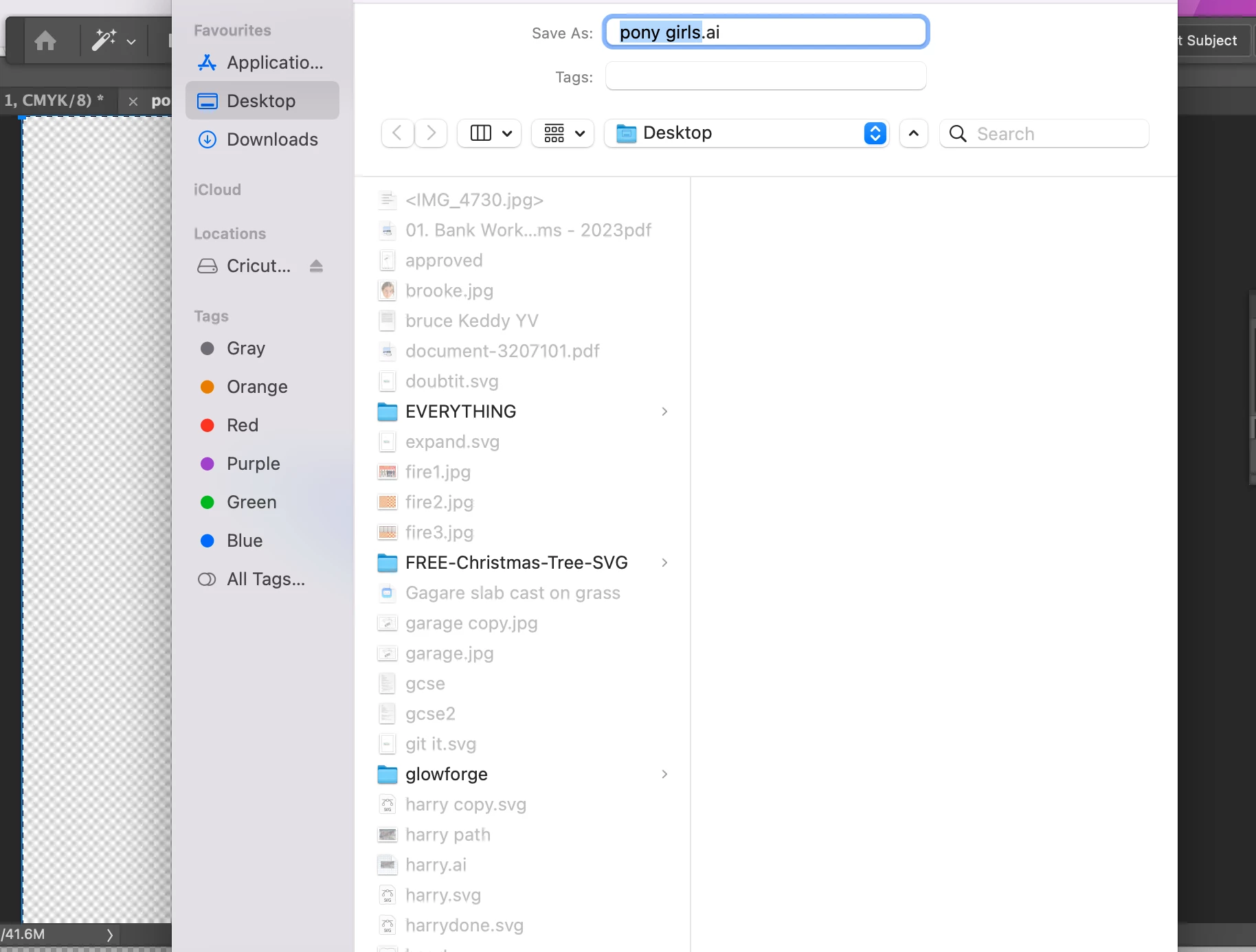
Task: Close the document tab with X
Action: point(133,102)
